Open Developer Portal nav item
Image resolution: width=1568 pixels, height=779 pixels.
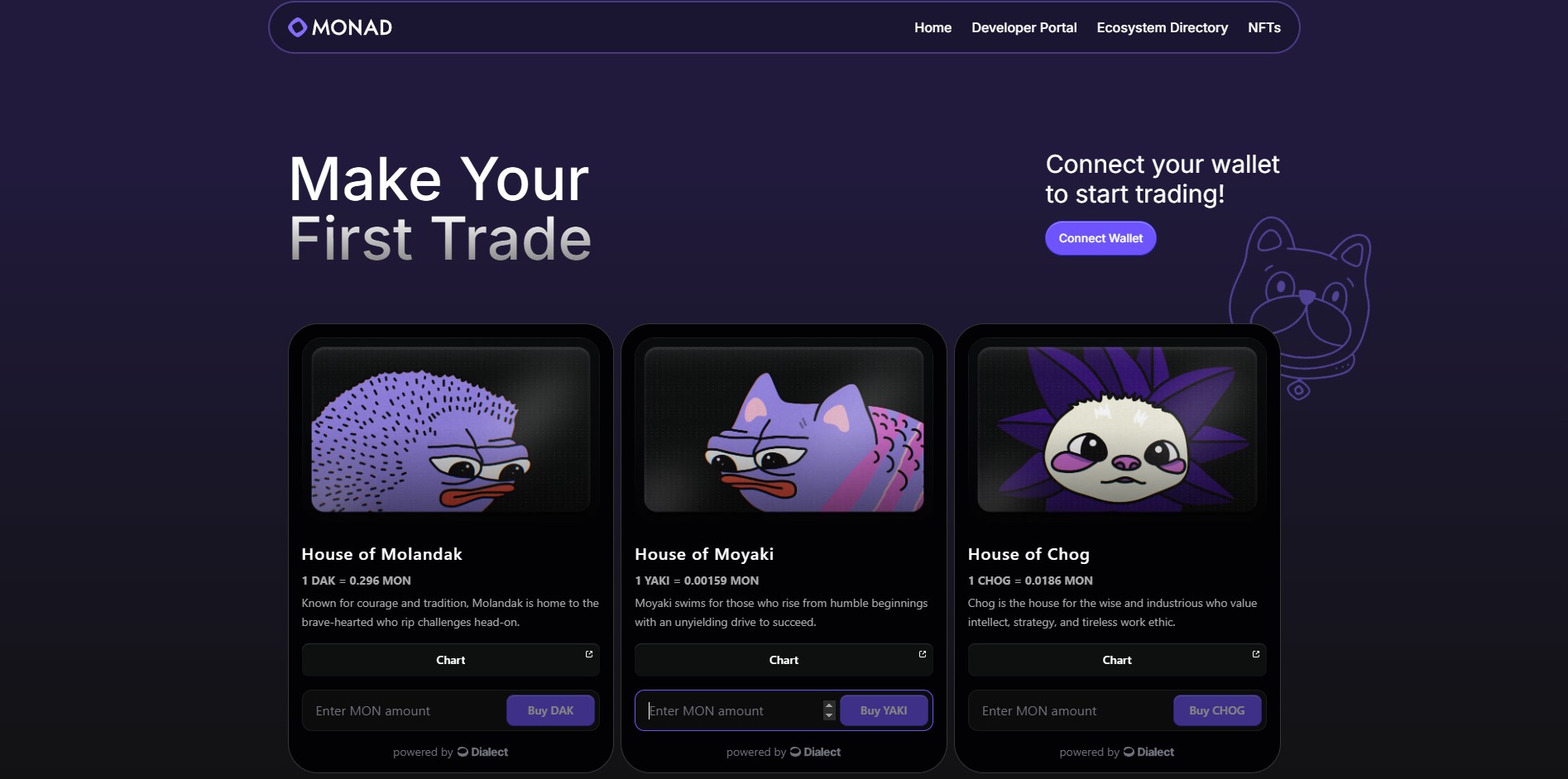[x=1024, y=27]
